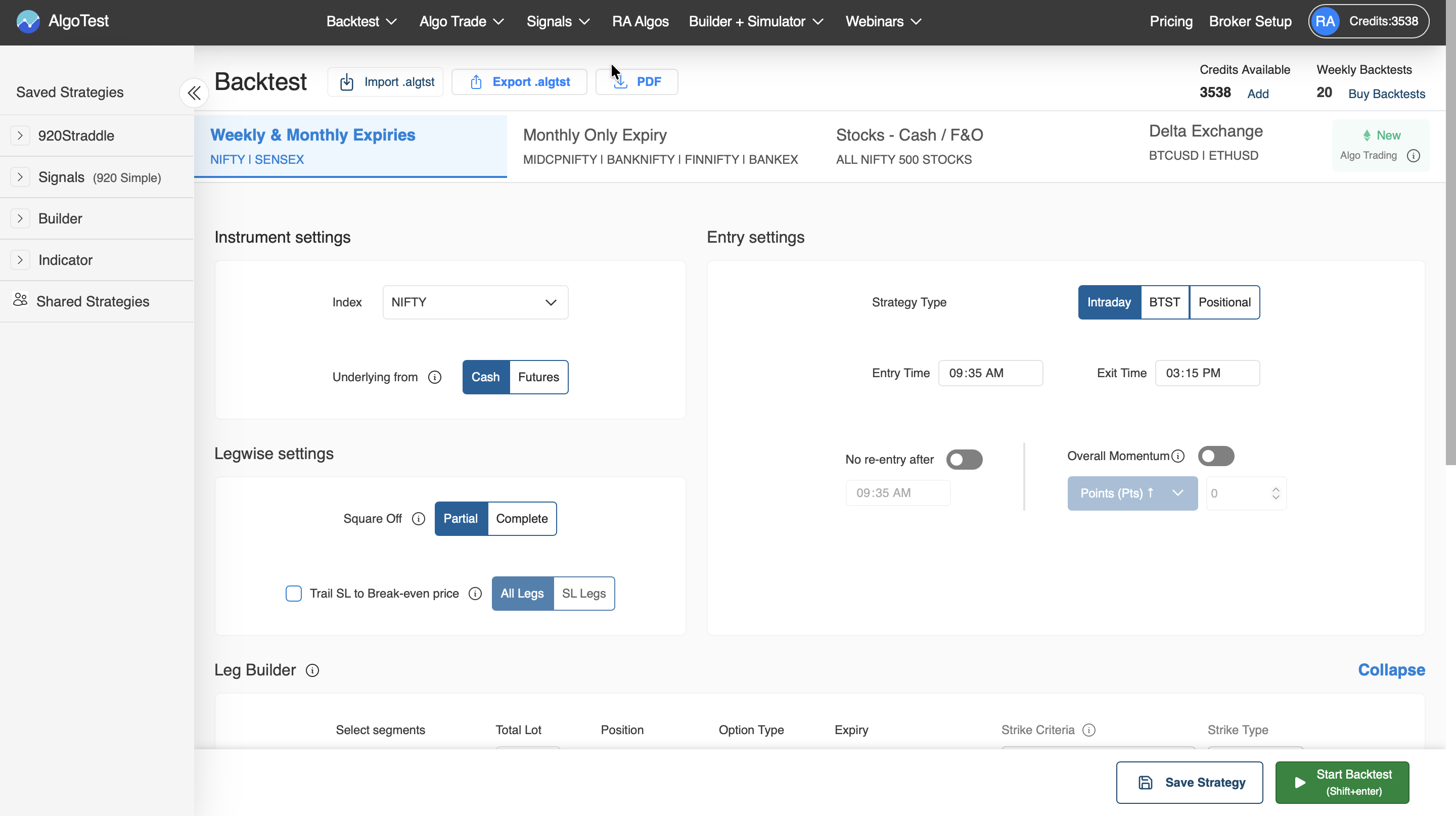Screen dimensions: 1456x816
Task: Open the NIFTY index dropdown
Action: 475,302
